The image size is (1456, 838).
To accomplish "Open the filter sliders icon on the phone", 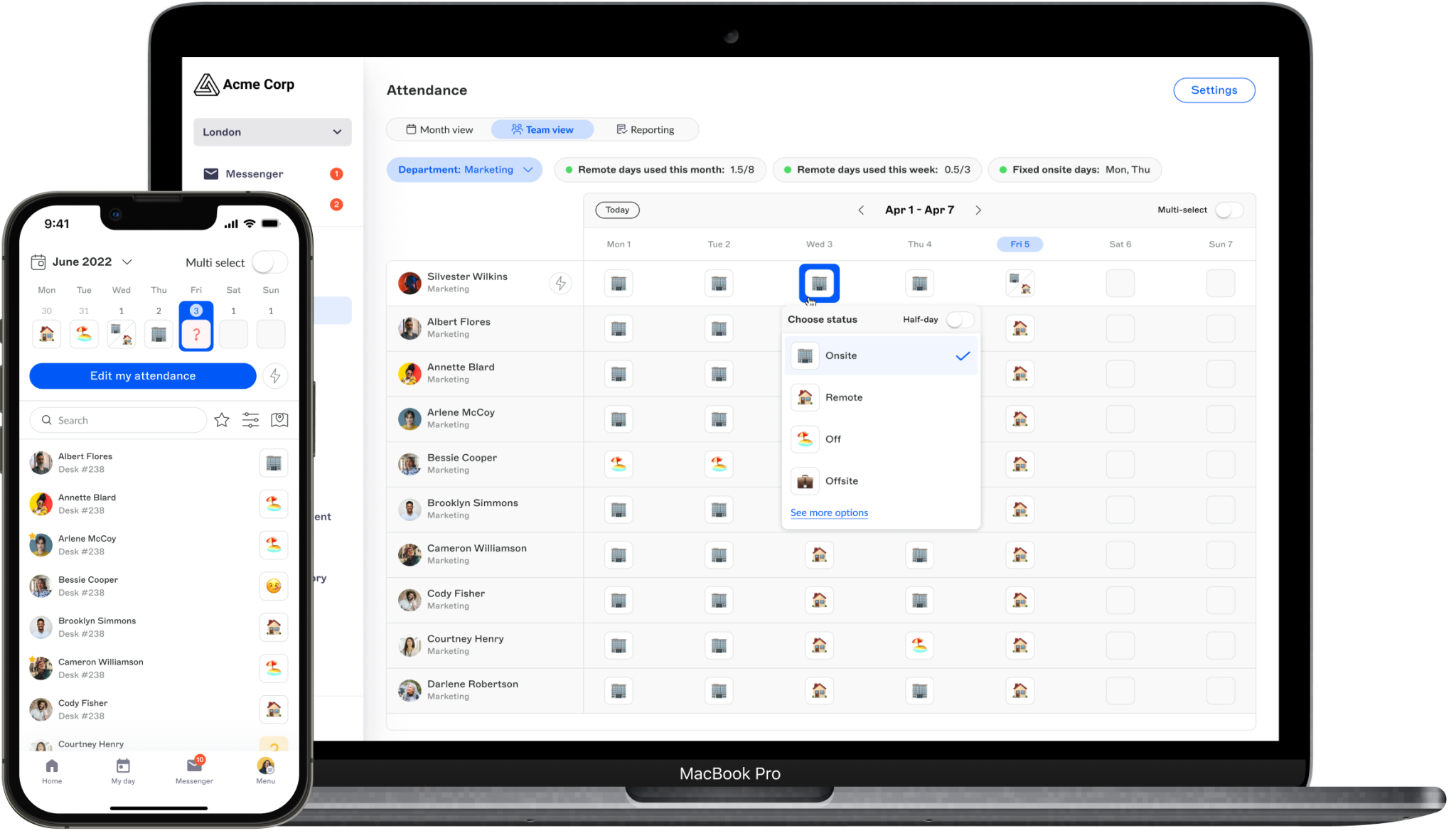I will point(250,420).
